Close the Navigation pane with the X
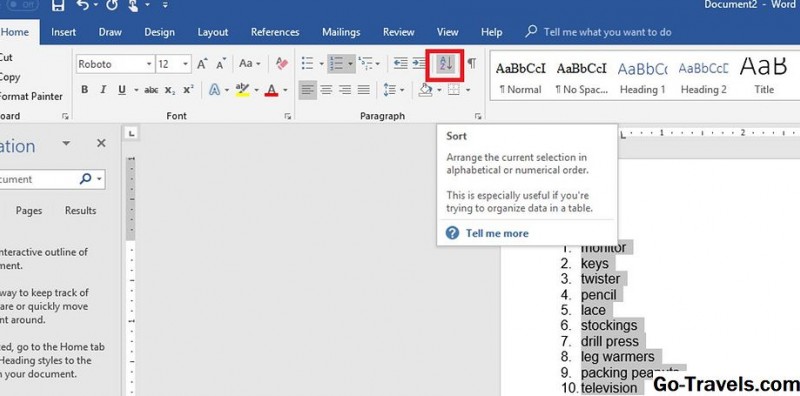800x396 pixels. 101,143
